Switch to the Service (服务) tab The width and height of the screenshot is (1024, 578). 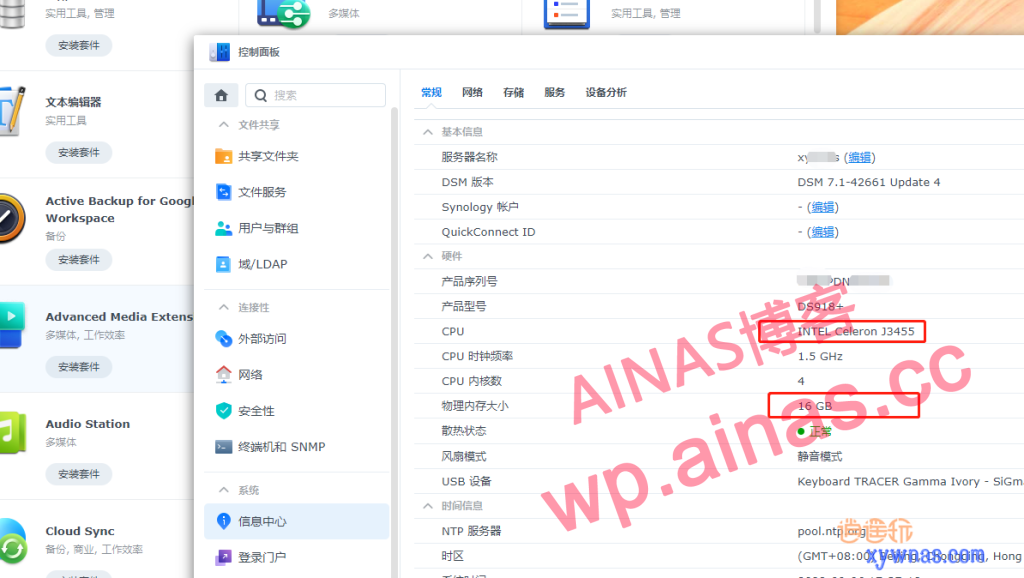point(554,92)
